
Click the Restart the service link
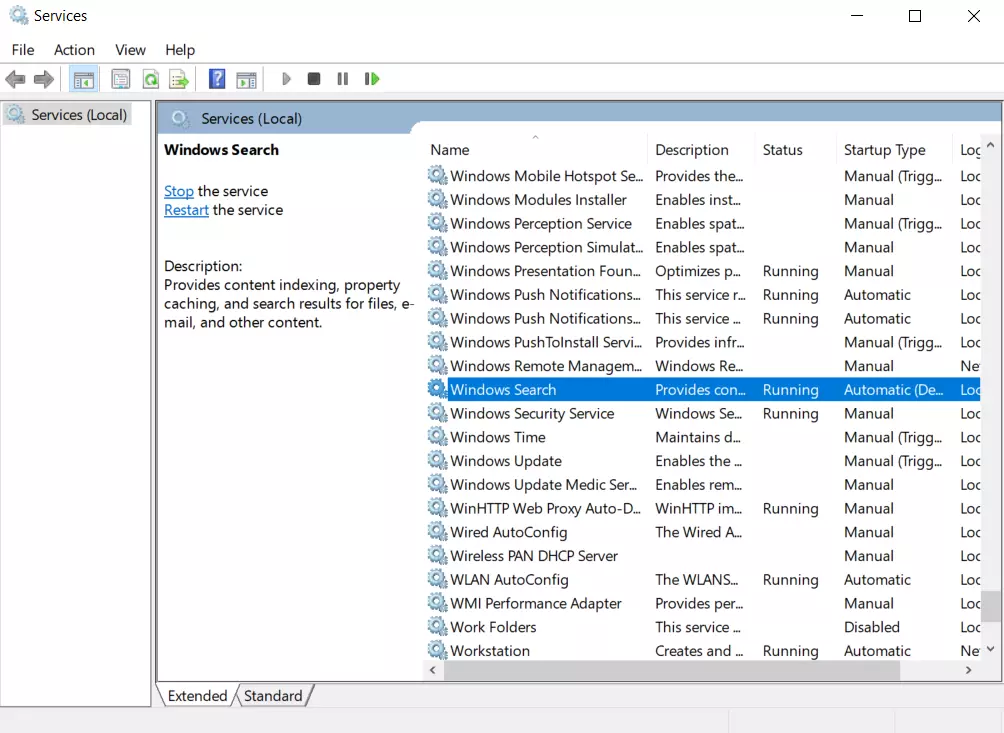(186, 210)
